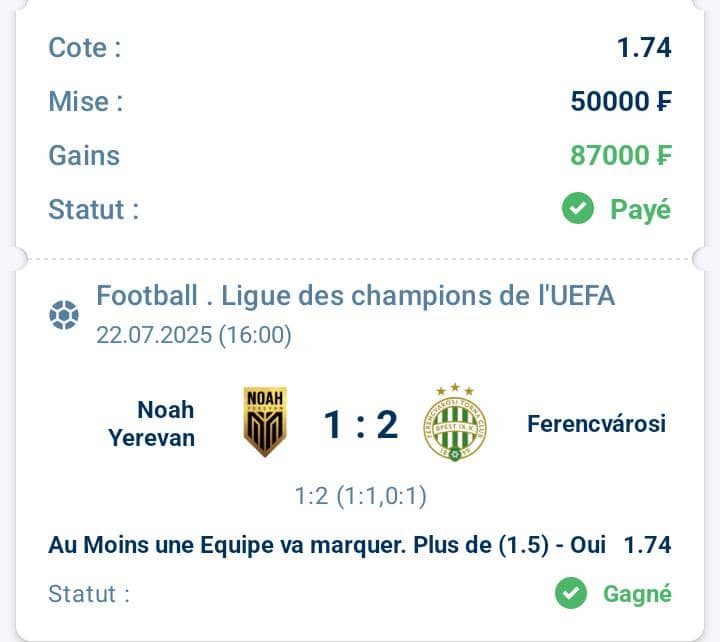Click the 1.74 odds value beside Cote
720x642 pixels.
pyautogui.click(x=644, y=47)
